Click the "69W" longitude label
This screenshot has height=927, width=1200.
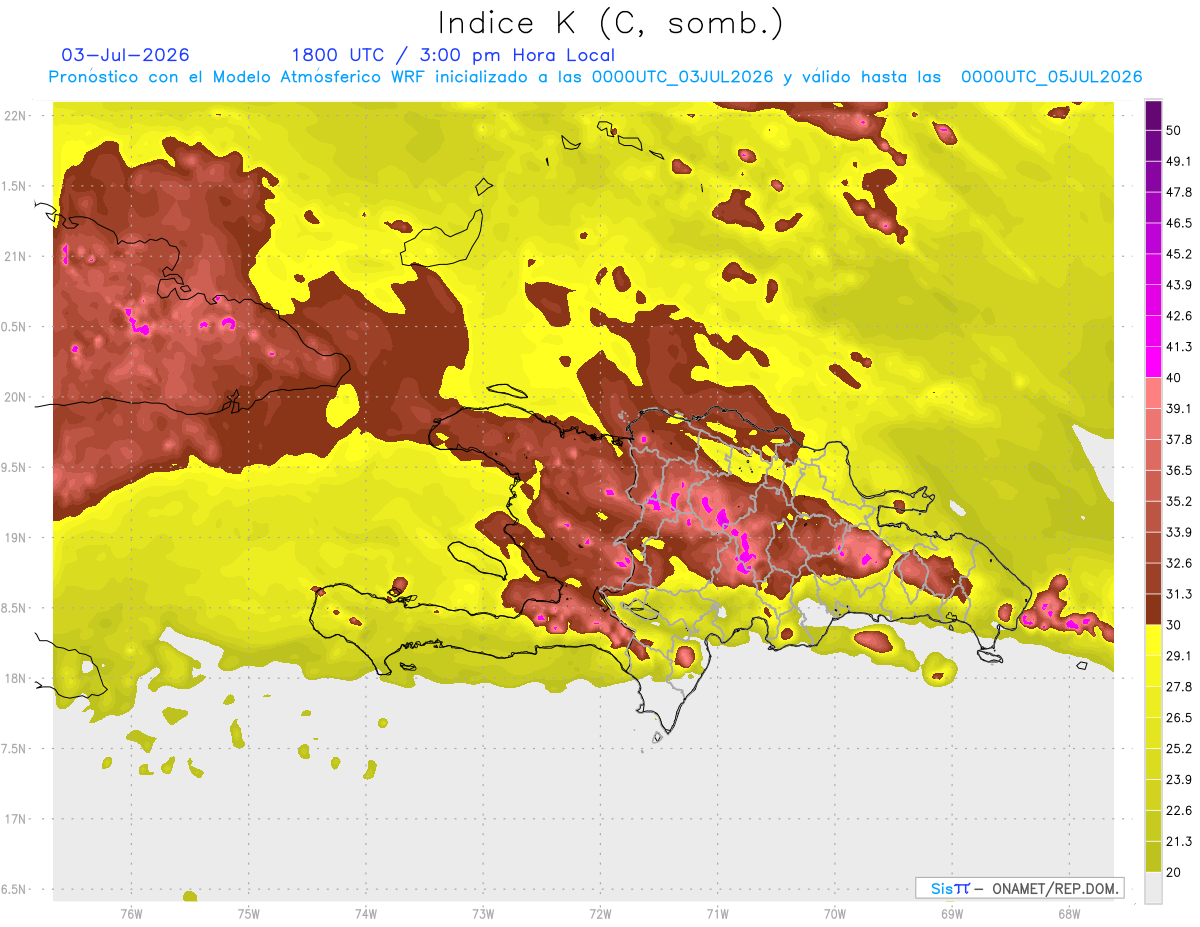[x=951, y=914]
